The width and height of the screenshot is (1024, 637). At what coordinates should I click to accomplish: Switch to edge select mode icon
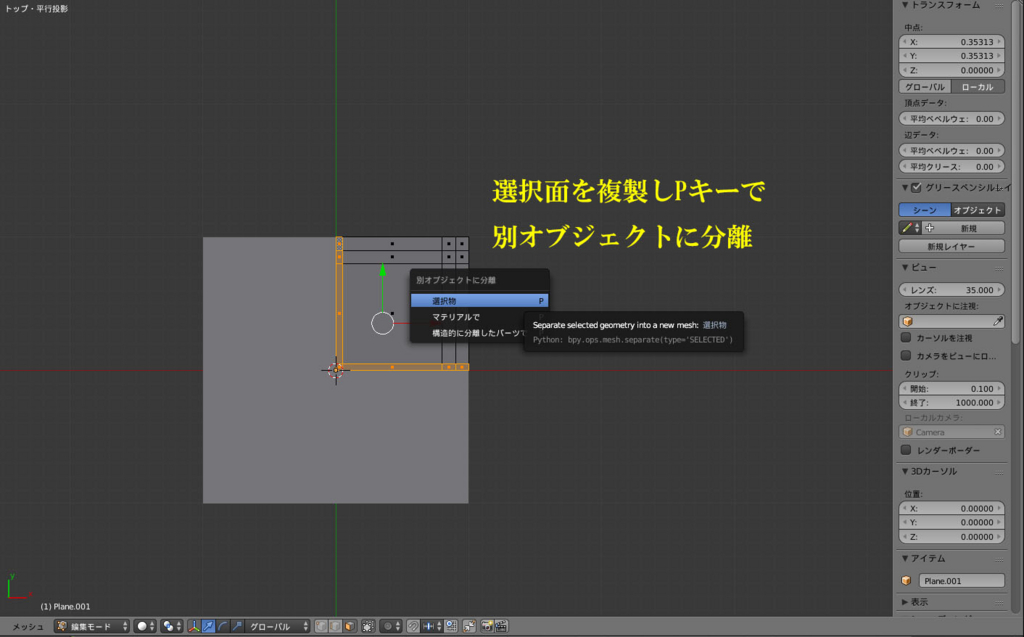pyautogui.click(x=336, y=626)
